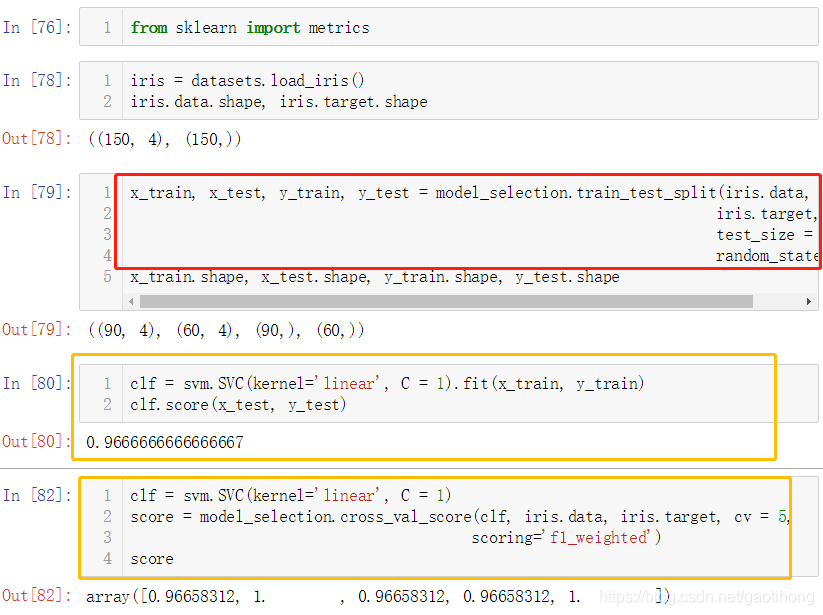Click the cross_val_score line in cell 82
Viewport: 823px width, 615px height.
(x=460, y=517)
